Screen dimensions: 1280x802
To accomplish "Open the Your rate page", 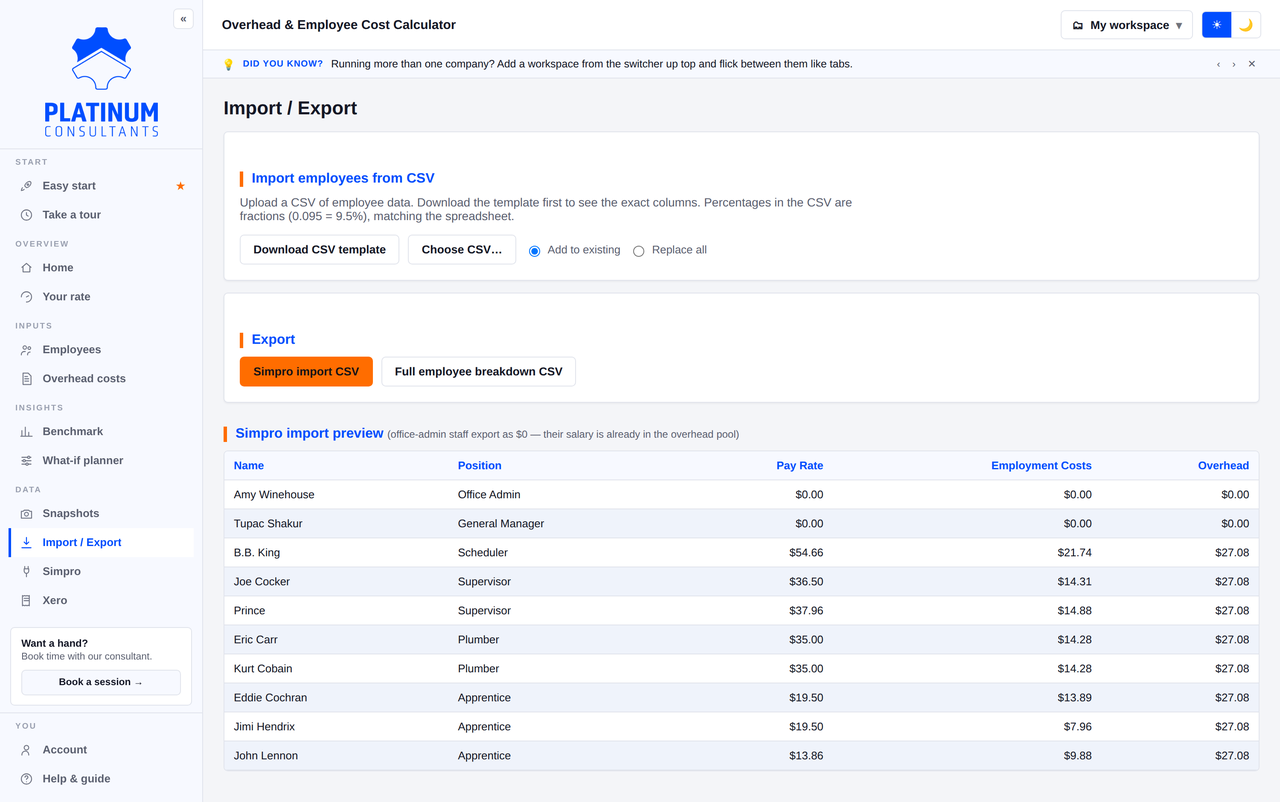I will 101,297.
